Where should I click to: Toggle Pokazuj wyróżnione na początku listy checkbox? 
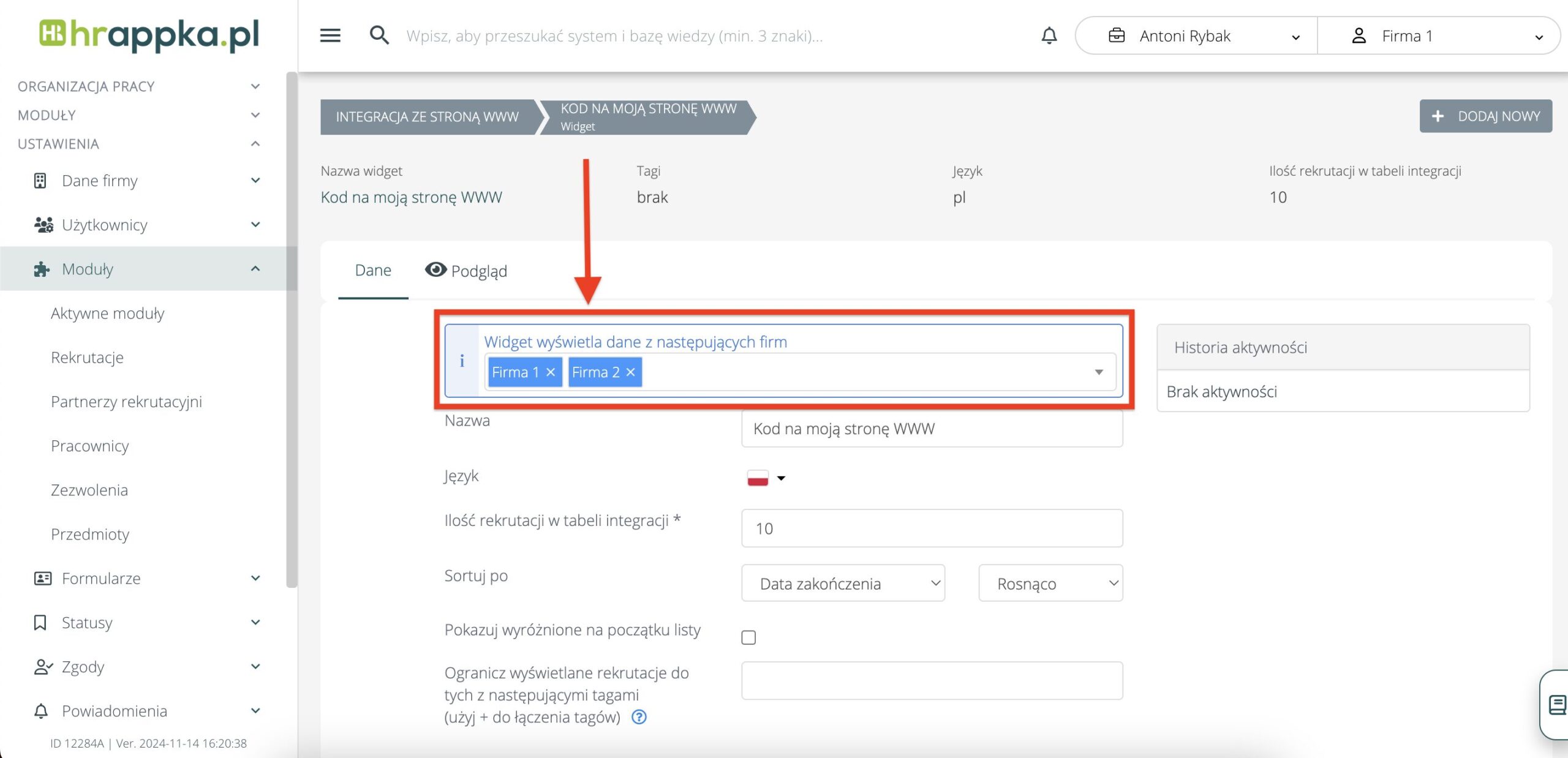tap(748, 637)
